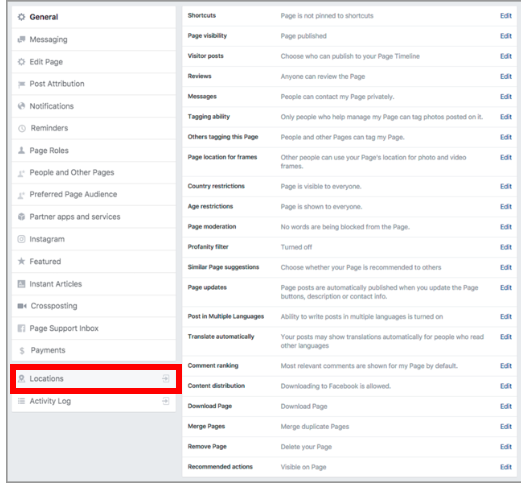
Task: Click the Edit Page gear icon
Action: point(21,62)
